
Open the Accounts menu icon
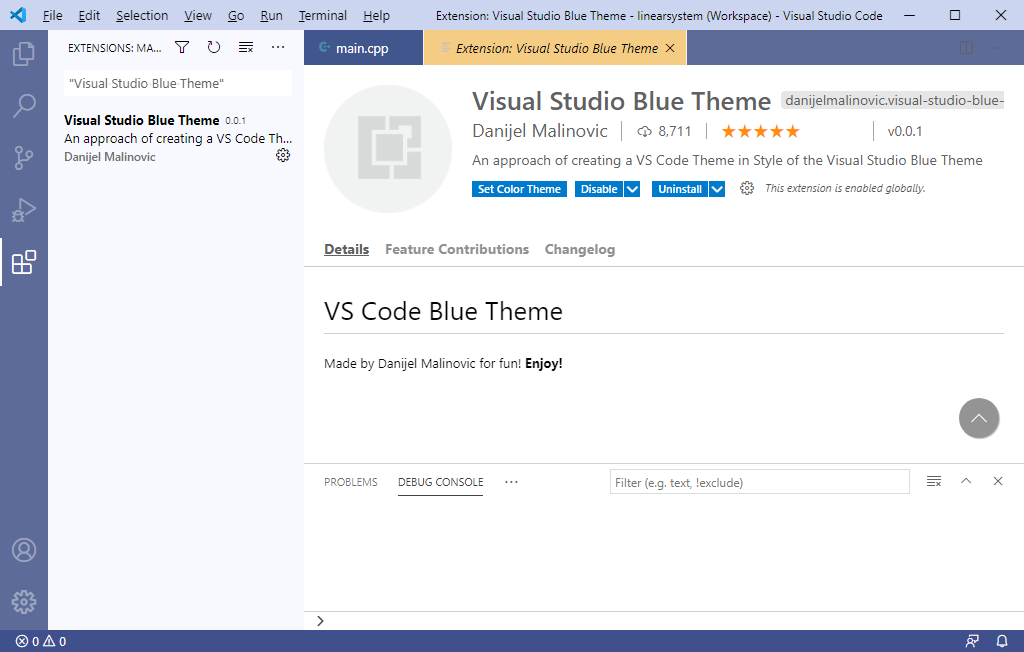(24, 550)
